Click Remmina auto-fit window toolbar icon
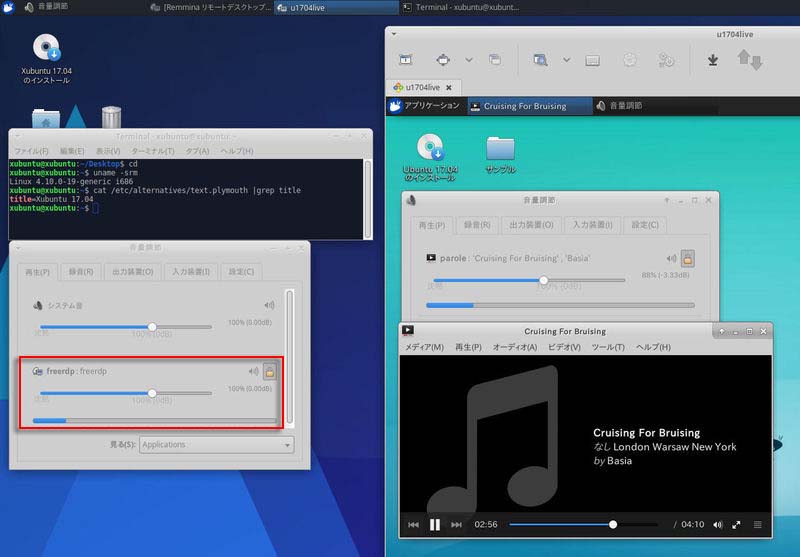Screen dimensions: 800x557 click(406, 60)
